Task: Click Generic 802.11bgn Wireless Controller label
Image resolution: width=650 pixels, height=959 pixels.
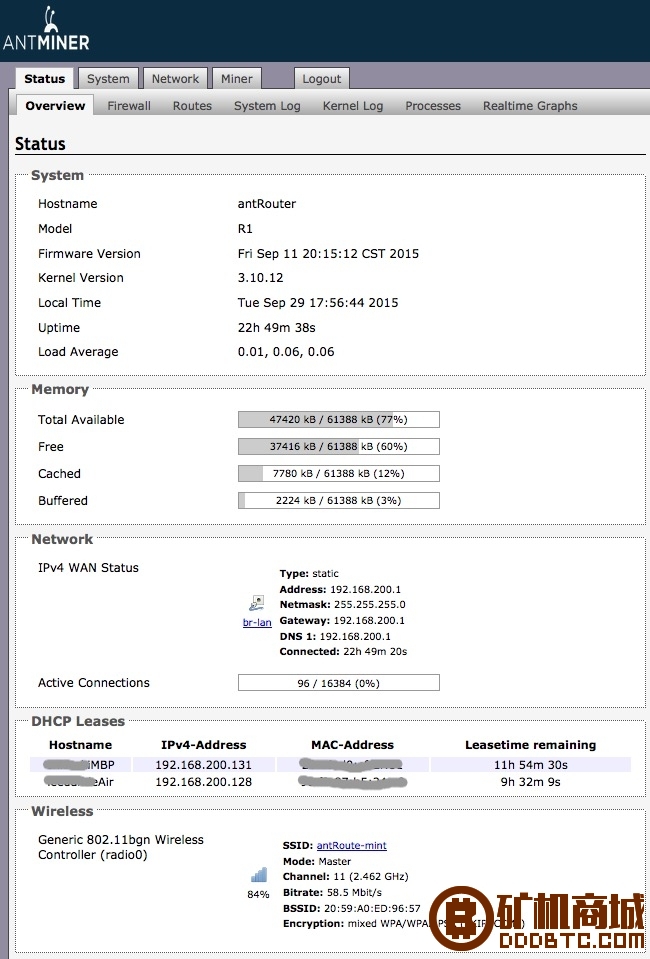Action: tap(120, 847)
